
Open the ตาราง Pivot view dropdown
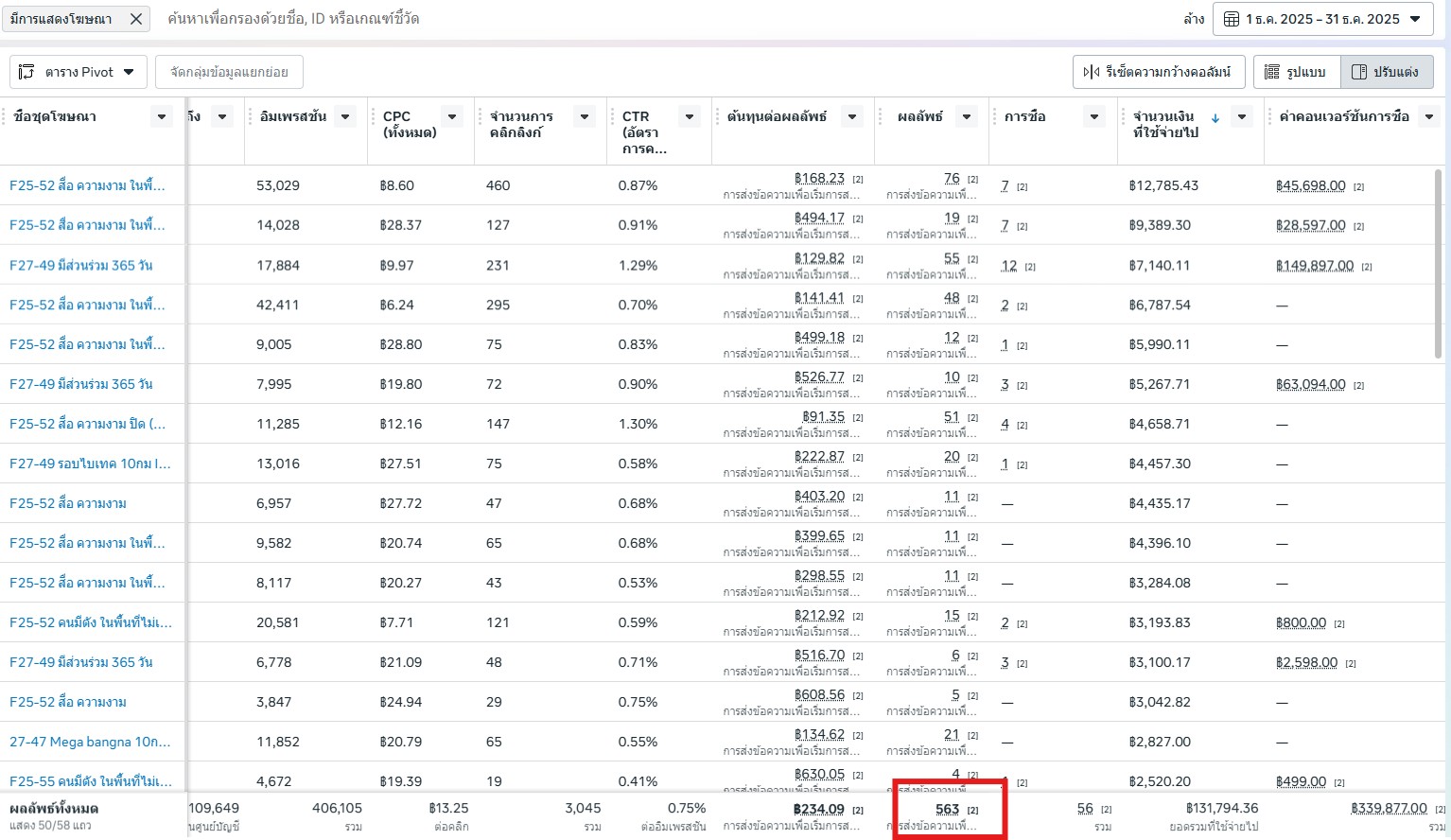point(79,72)
